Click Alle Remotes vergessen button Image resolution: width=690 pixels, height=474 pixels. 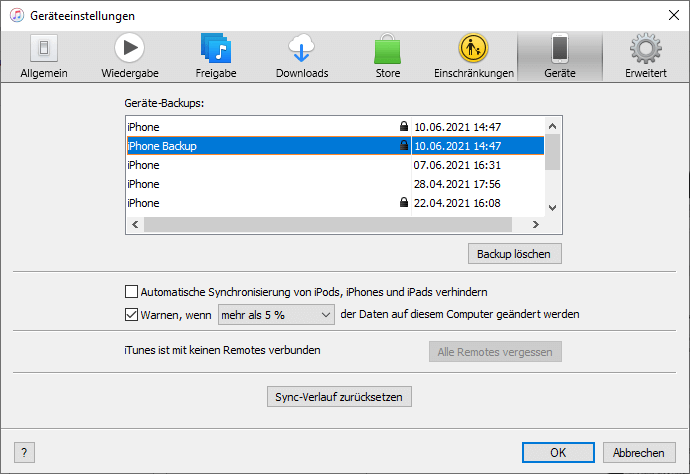click(x=495, y=352)
